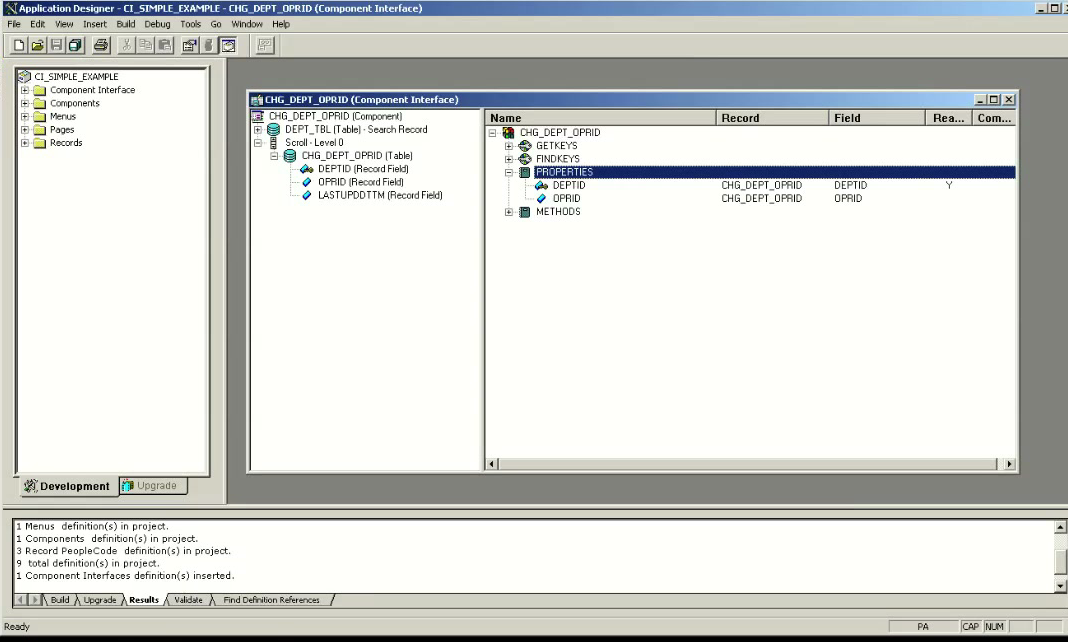Expand the GETKEYS node
Image resolution: width=1068 pixels, height=642 pixels.
509,146
